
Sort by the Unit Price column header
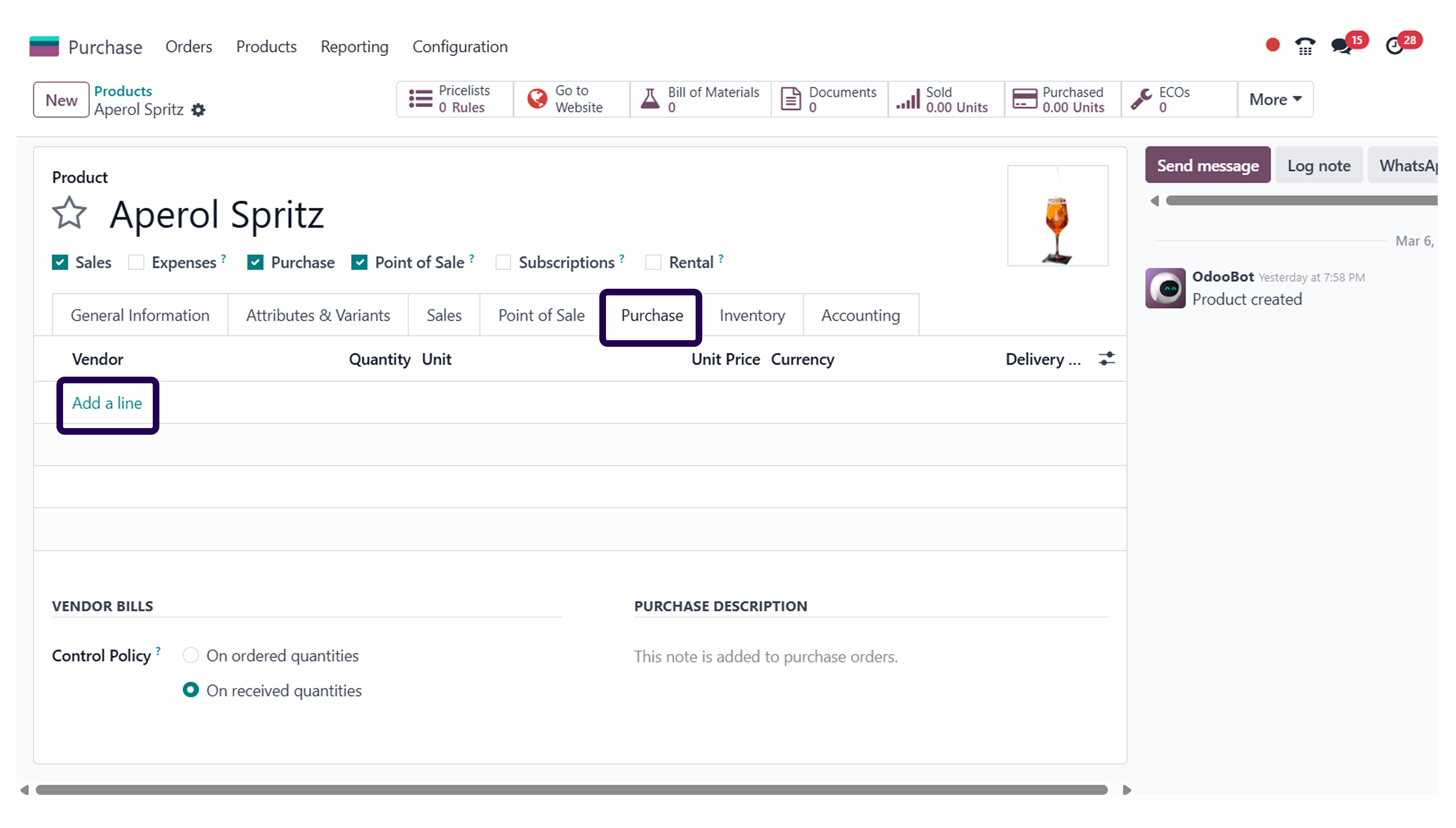(726, 359)
